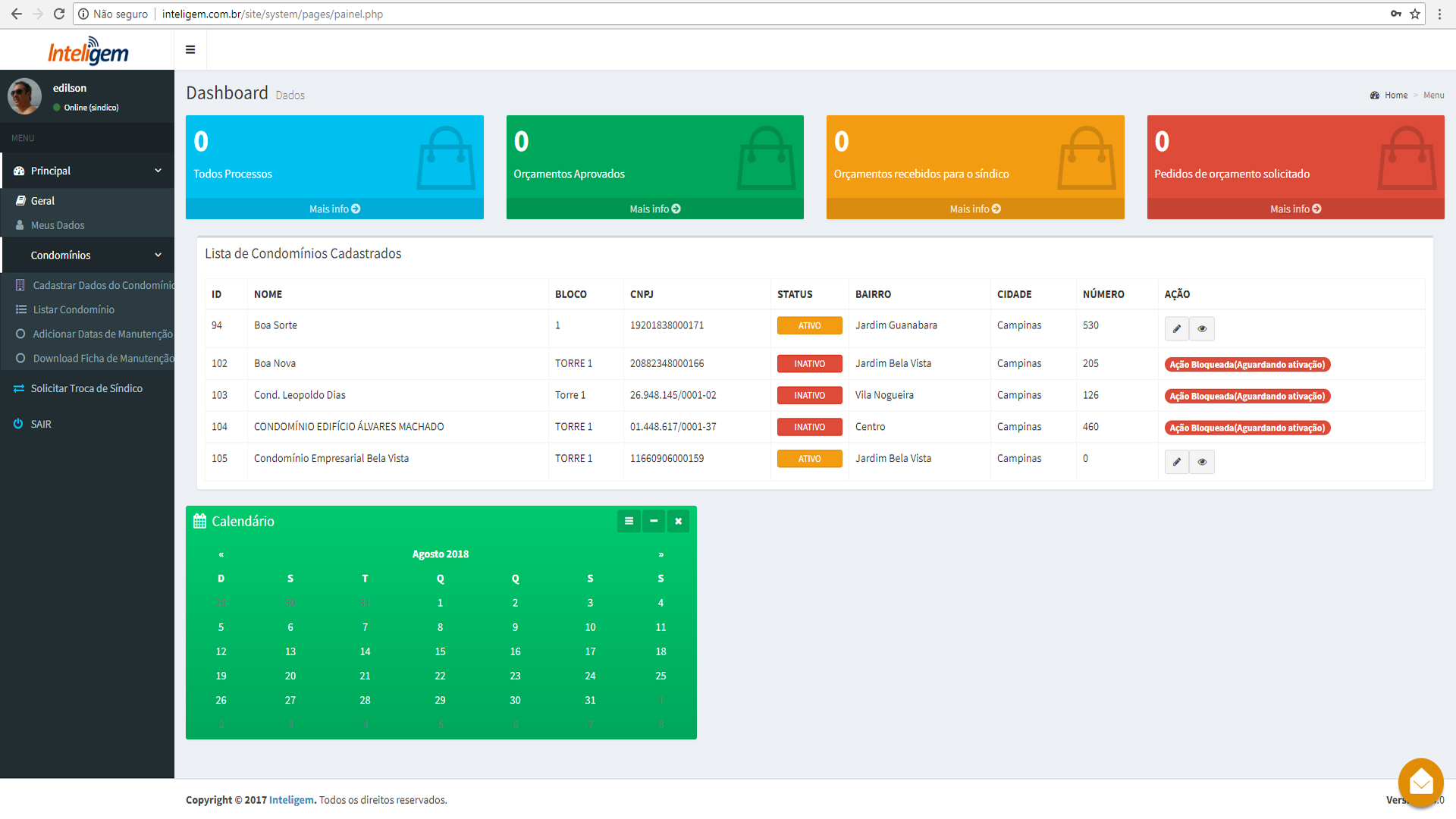The width and height of the screenshot is (1456, 819).
Task: Open Listar Condomínio menu item
Action: [x=74, y=309]
